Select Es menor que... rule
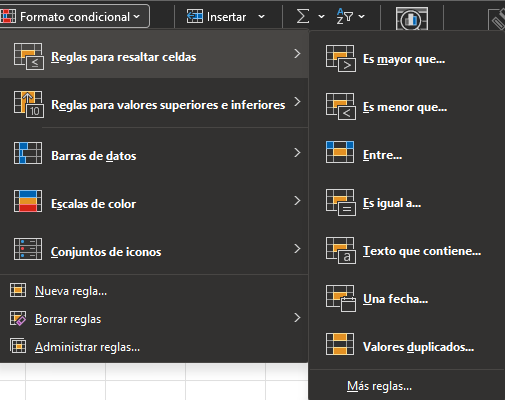The width and height of the screenshot is (505, 400). click(407, 107)
